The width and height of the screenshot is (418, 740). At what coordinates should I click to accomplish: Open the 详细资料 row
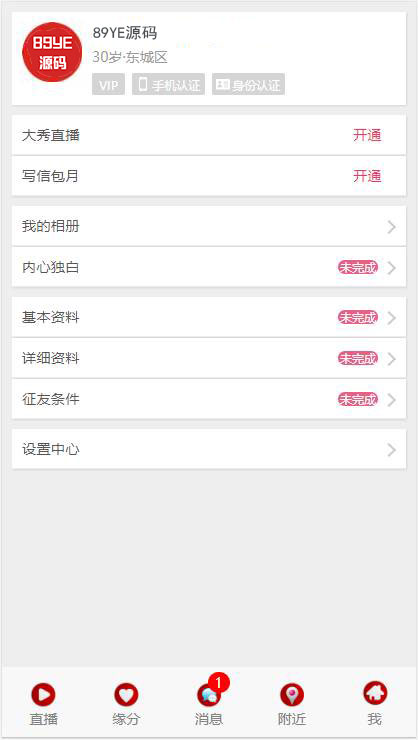(209, 359)
